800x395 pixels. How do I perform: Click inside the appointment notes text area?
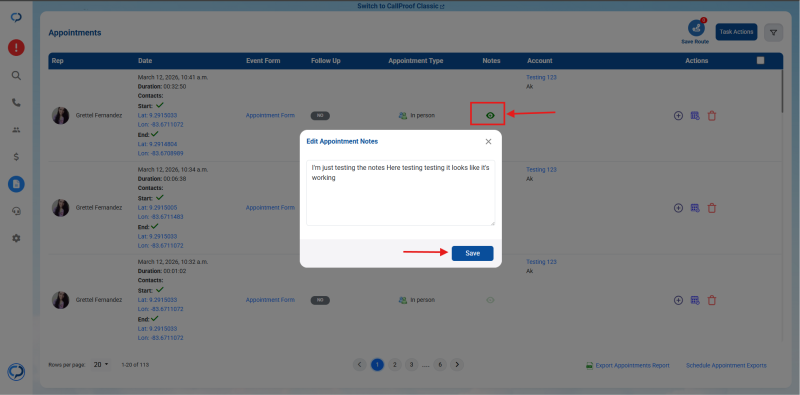click(x=401, y=193)
